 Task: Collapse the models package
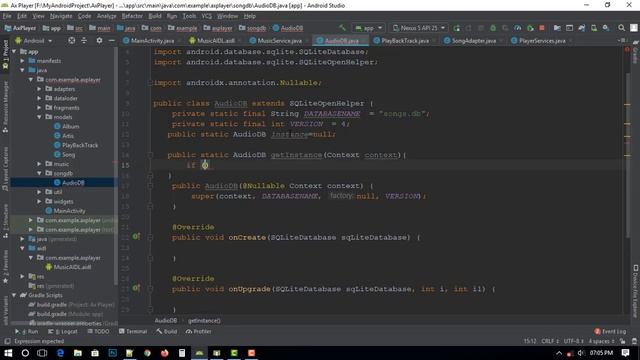click(x=39, y=117)
